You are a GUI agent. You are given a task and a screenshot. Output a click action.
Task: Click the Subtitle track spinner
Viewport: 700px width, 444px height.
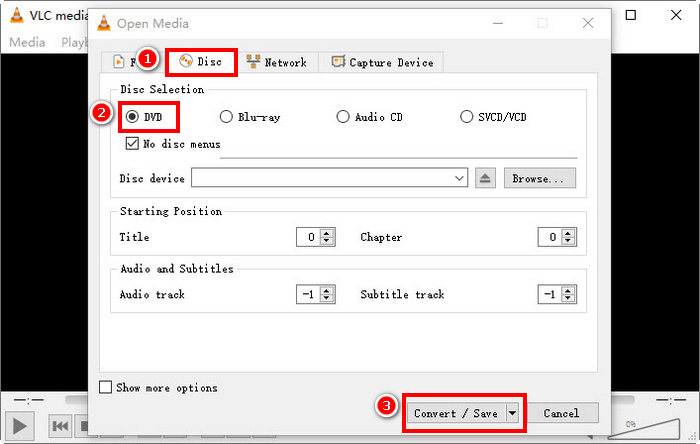551,295
